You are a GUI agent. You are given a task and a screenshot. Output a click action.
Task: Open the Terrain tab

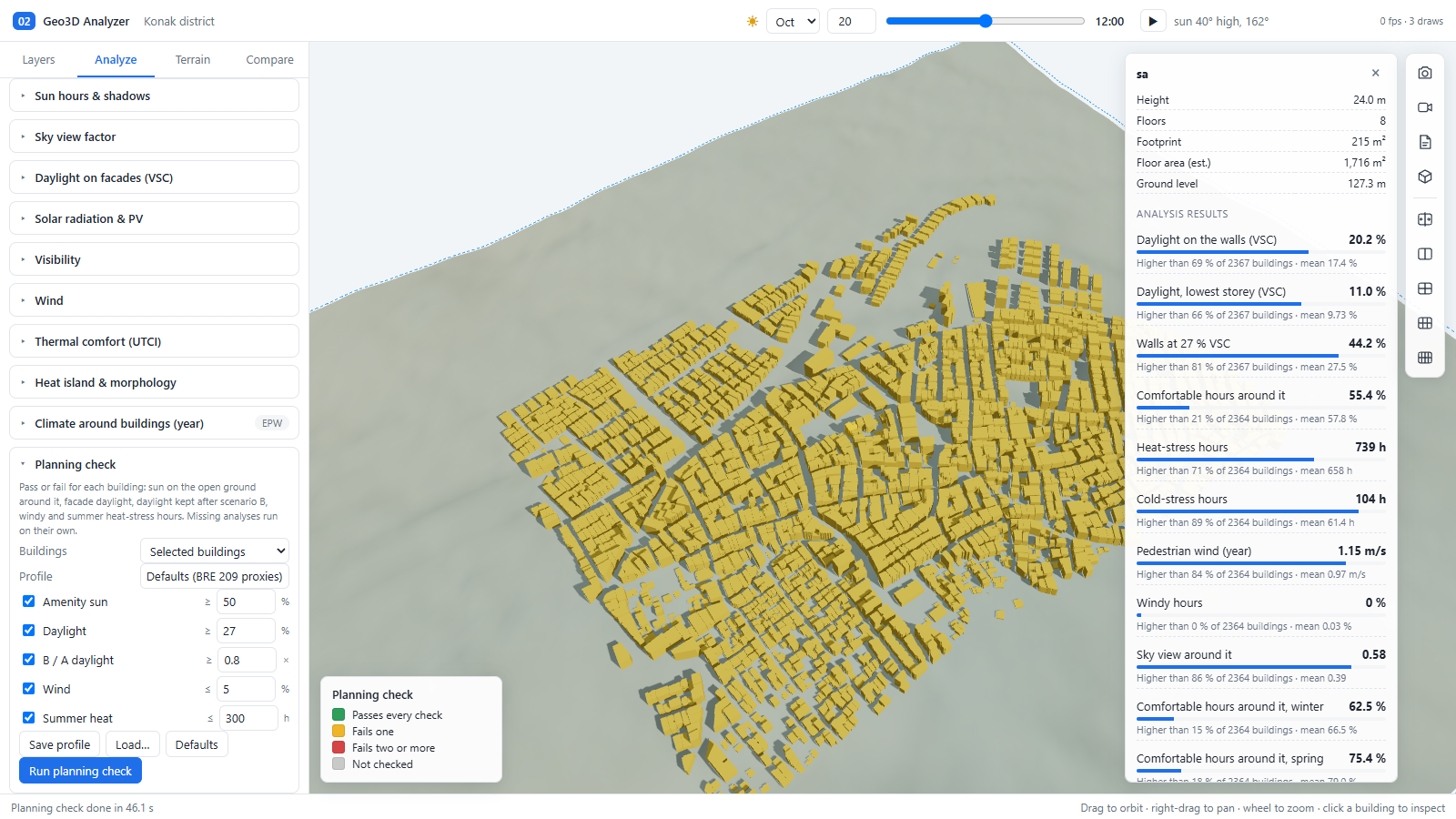click(193, 60)
